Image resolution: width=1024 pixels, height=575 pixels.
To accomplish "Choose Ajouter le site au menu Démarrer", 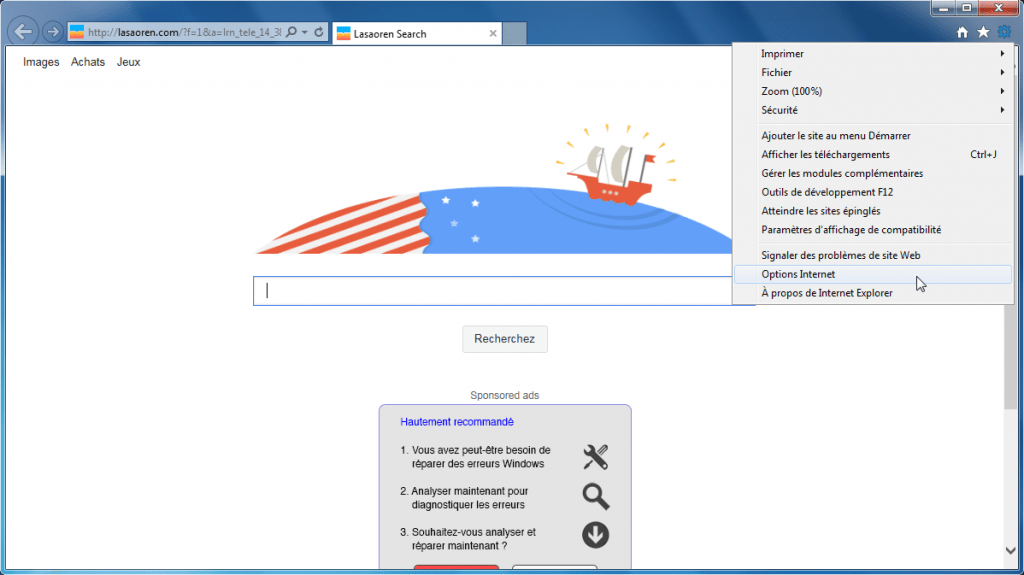I will tap(873, 136).
